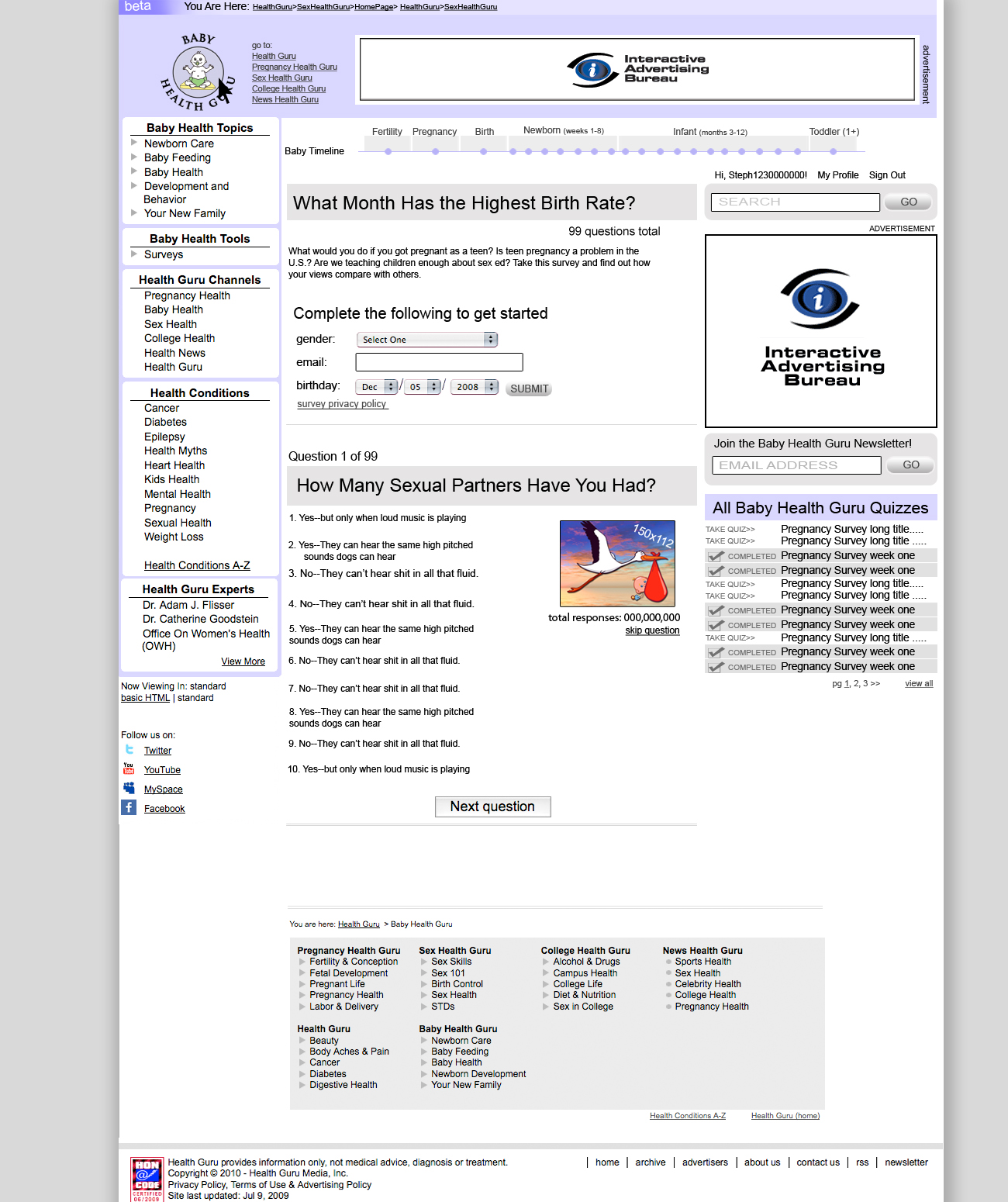The width and height of the screenshot is (1008, 1202).
Task: Click the sidebar Interactive Advertising Bureau ad
Action: (821, 331)
